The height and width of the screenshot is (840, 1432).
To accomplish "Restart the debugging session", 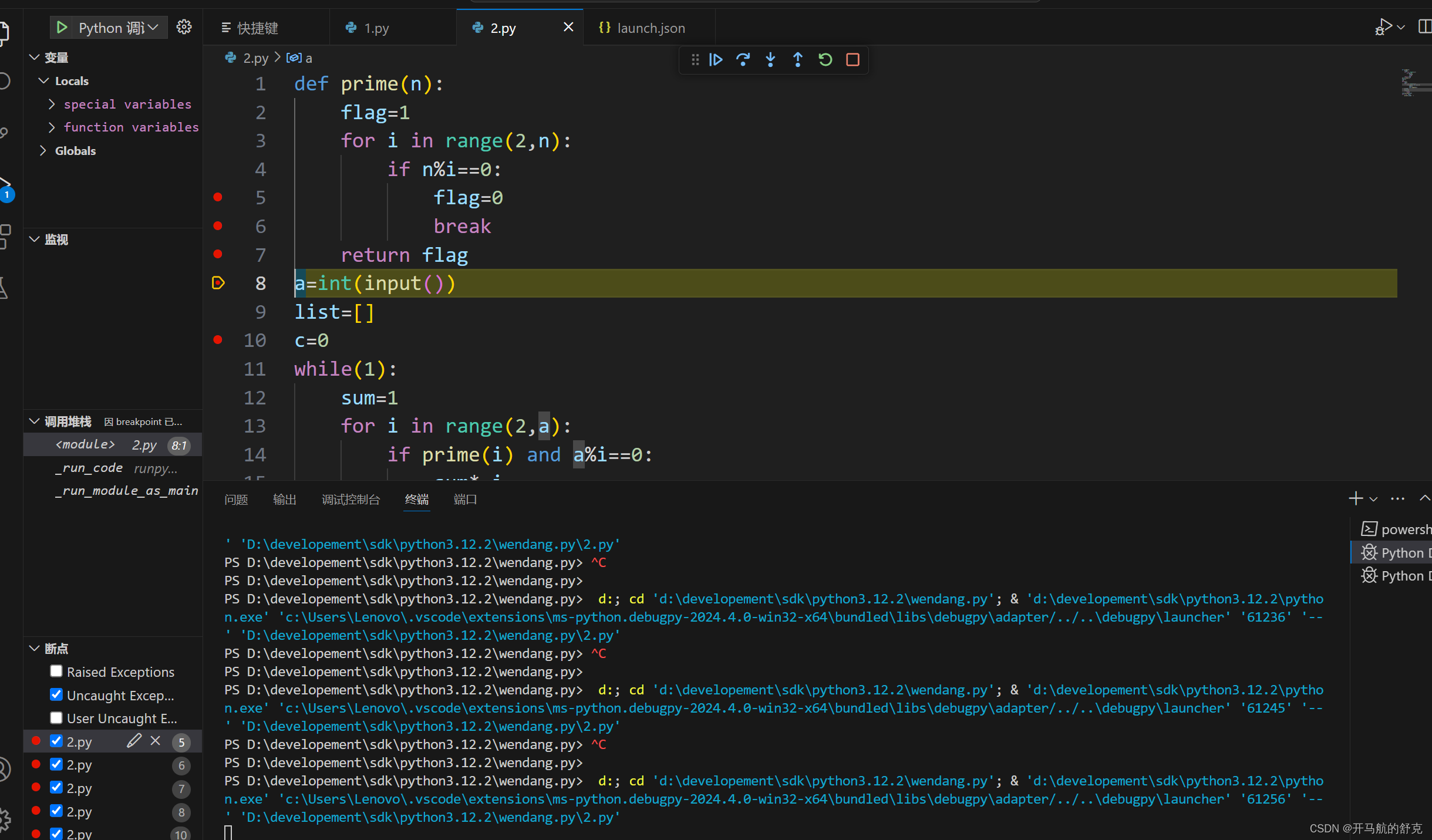I will tap(825, 60).
